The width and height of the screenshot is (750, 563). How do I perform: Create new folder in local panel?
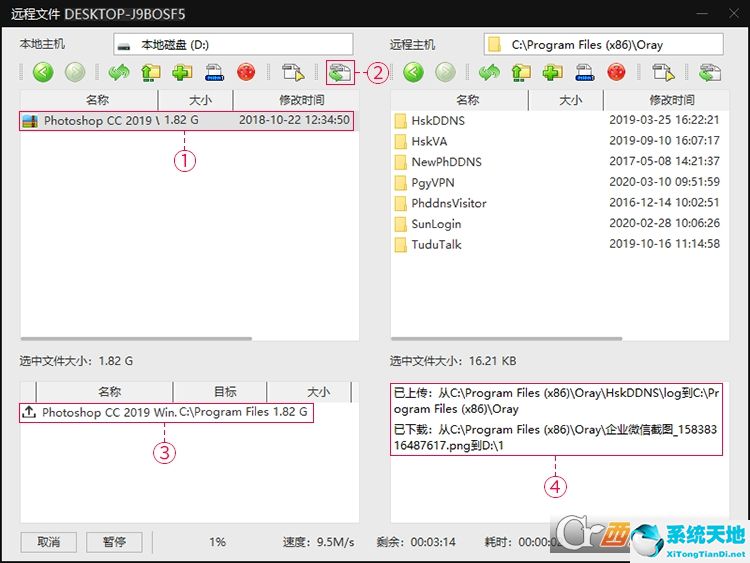pyautogui.click(x=181, y=72)
